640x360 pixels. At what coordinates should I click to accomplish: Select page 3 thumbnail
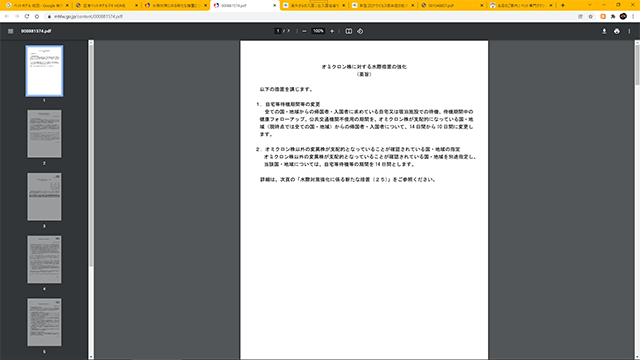44,197
